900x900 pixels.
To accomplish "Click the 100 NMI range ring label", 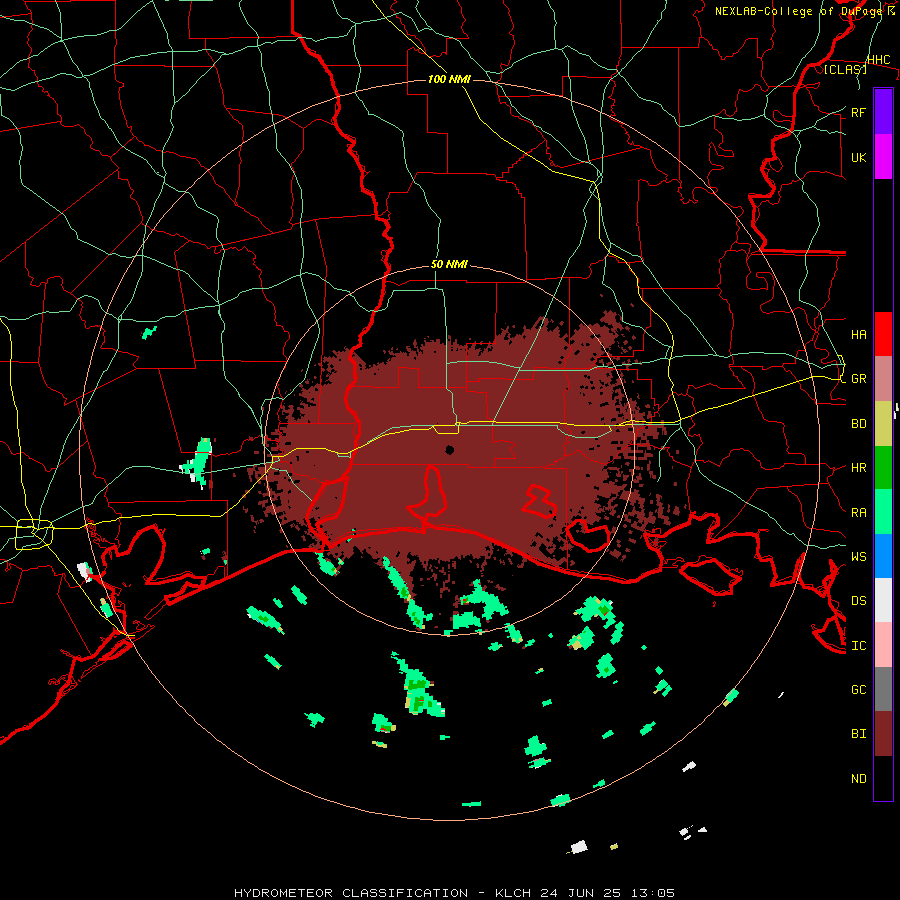I will pos(449,79).
